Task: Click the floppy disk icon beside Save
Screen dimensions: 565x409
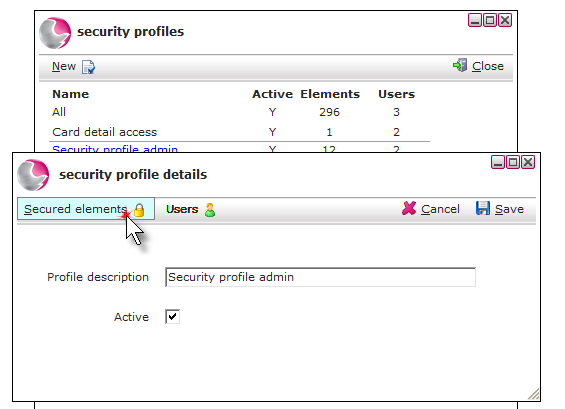Action: 483,208
